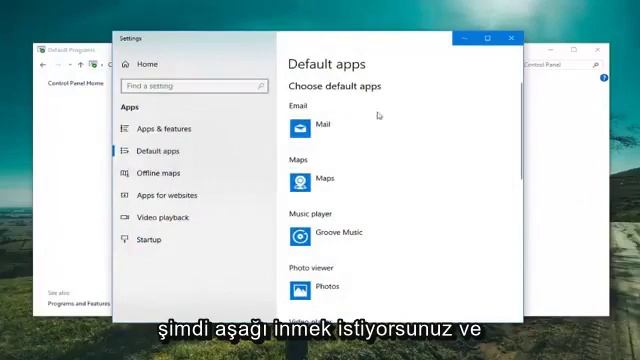Close the Settings window

pyautogui.click(x=511, y=38)
